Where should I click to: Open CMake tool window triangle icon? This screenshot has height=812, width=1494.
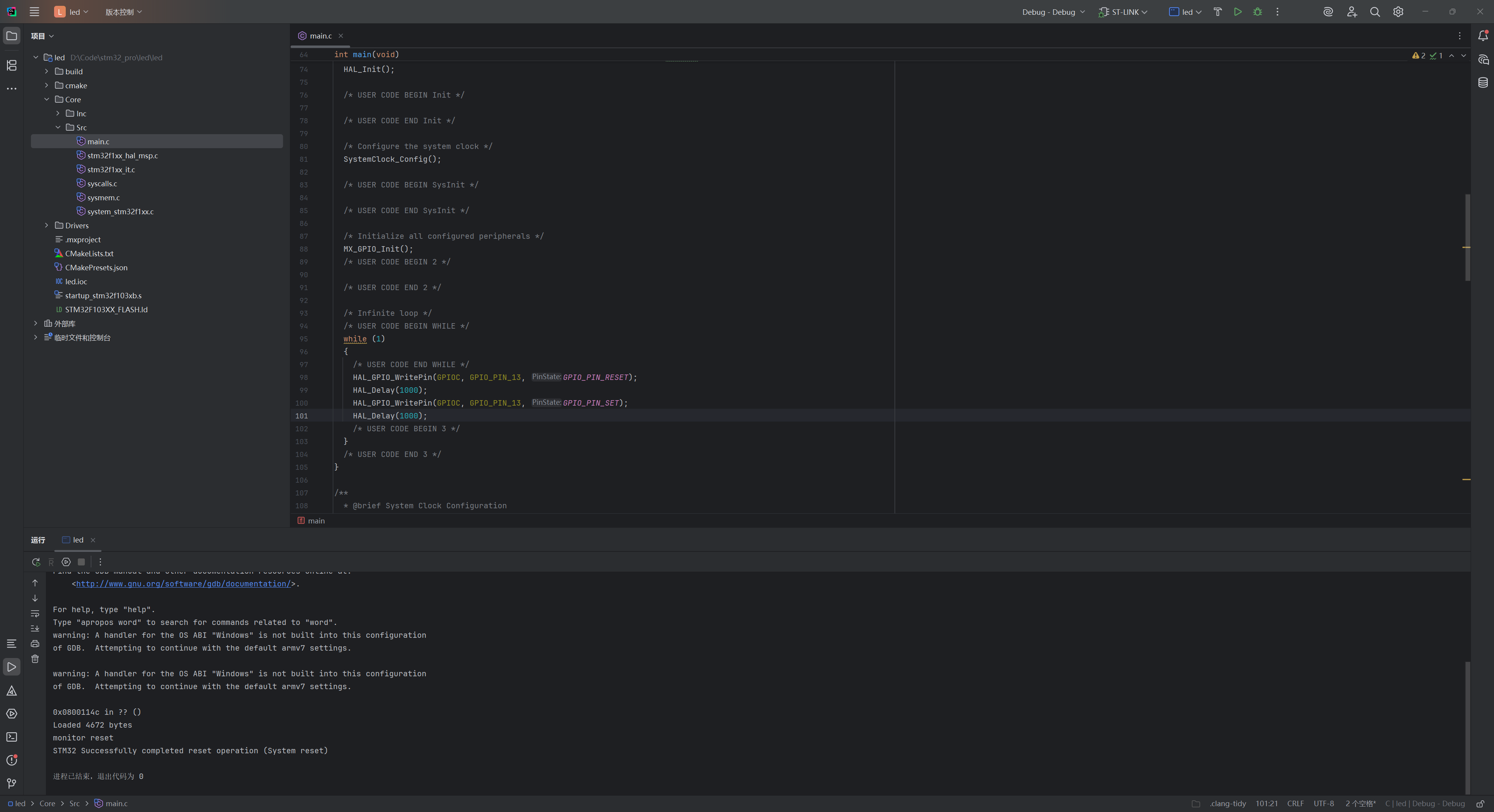(x=12, y=690)
